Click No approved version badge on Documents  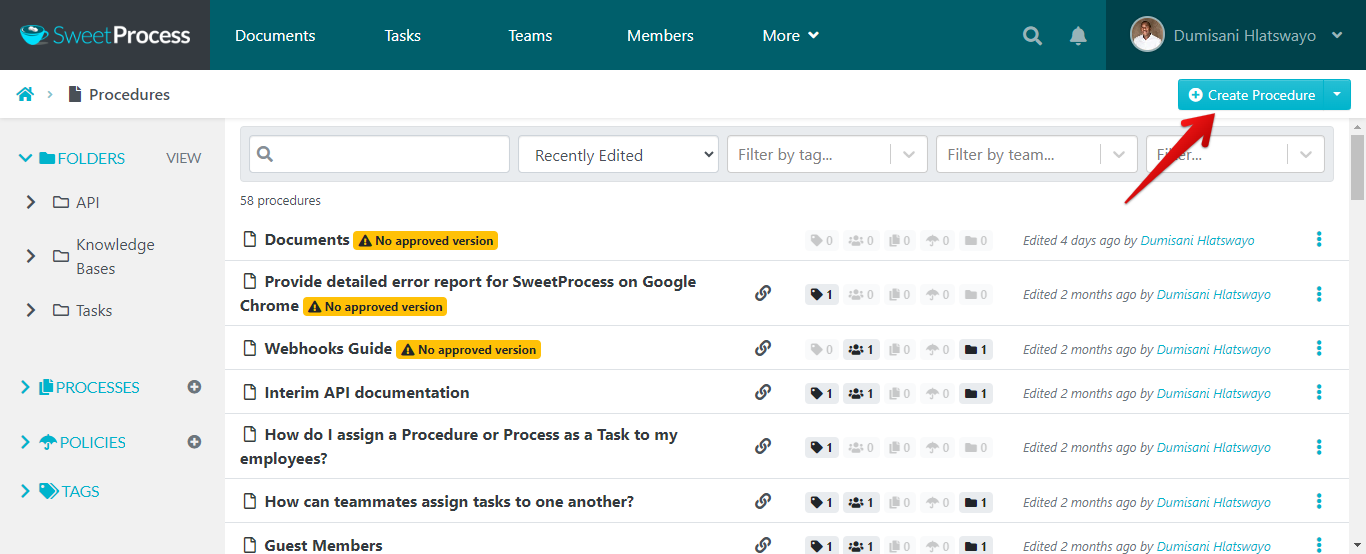click(425, 241)
